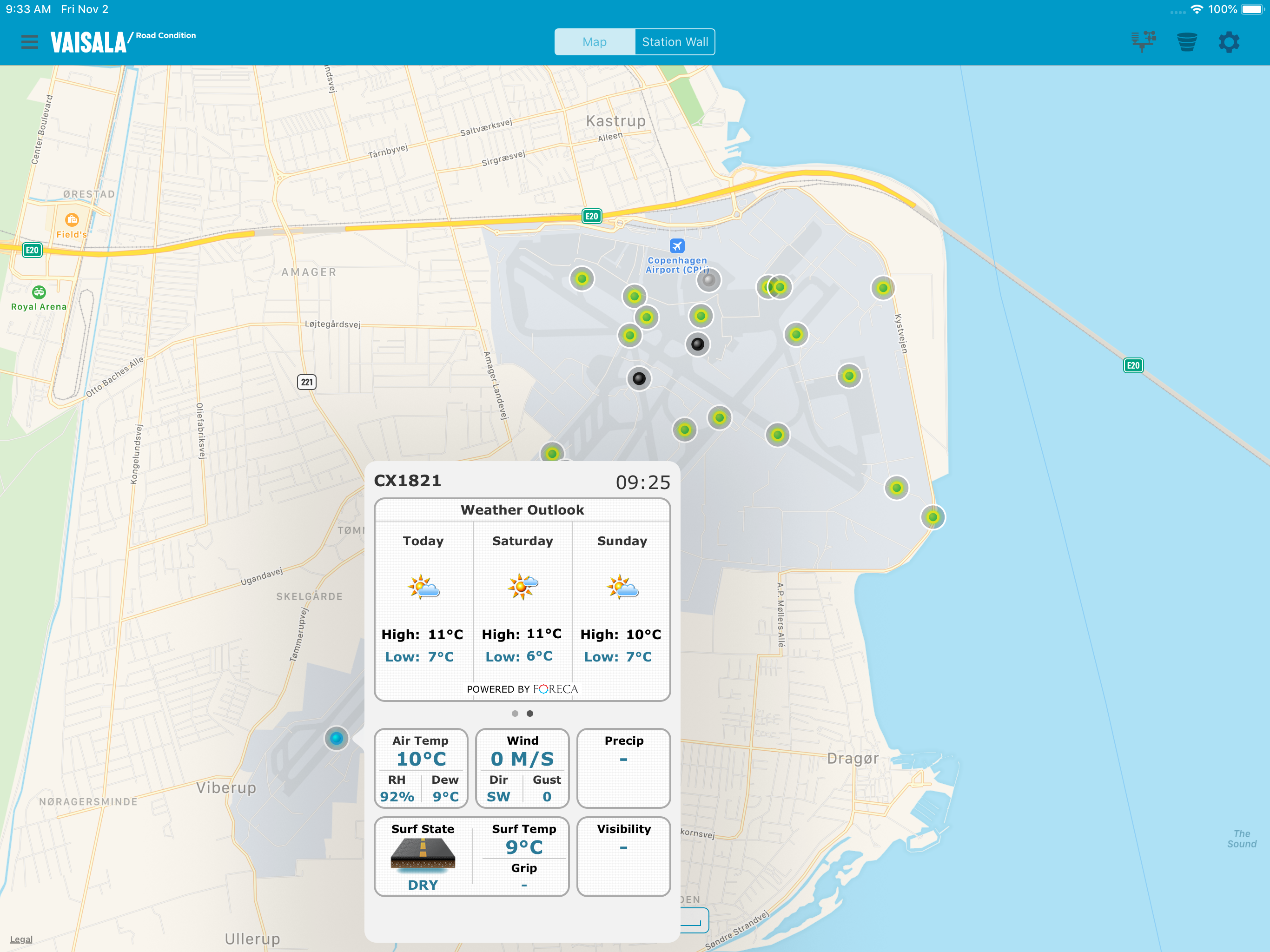This screenshot has height=952, width=1270.
Task: Select second popup page dot
Action: (530, 714)
